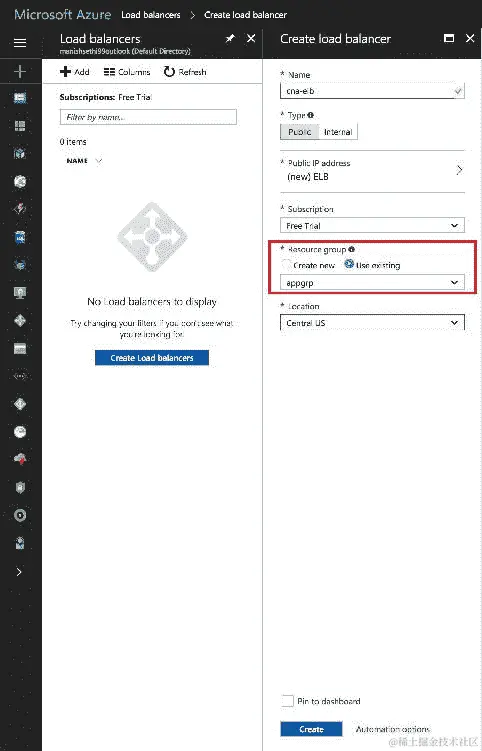Open Cost Management circle icon in sidebar
482x751 pixels.
(x=20, y=515)
